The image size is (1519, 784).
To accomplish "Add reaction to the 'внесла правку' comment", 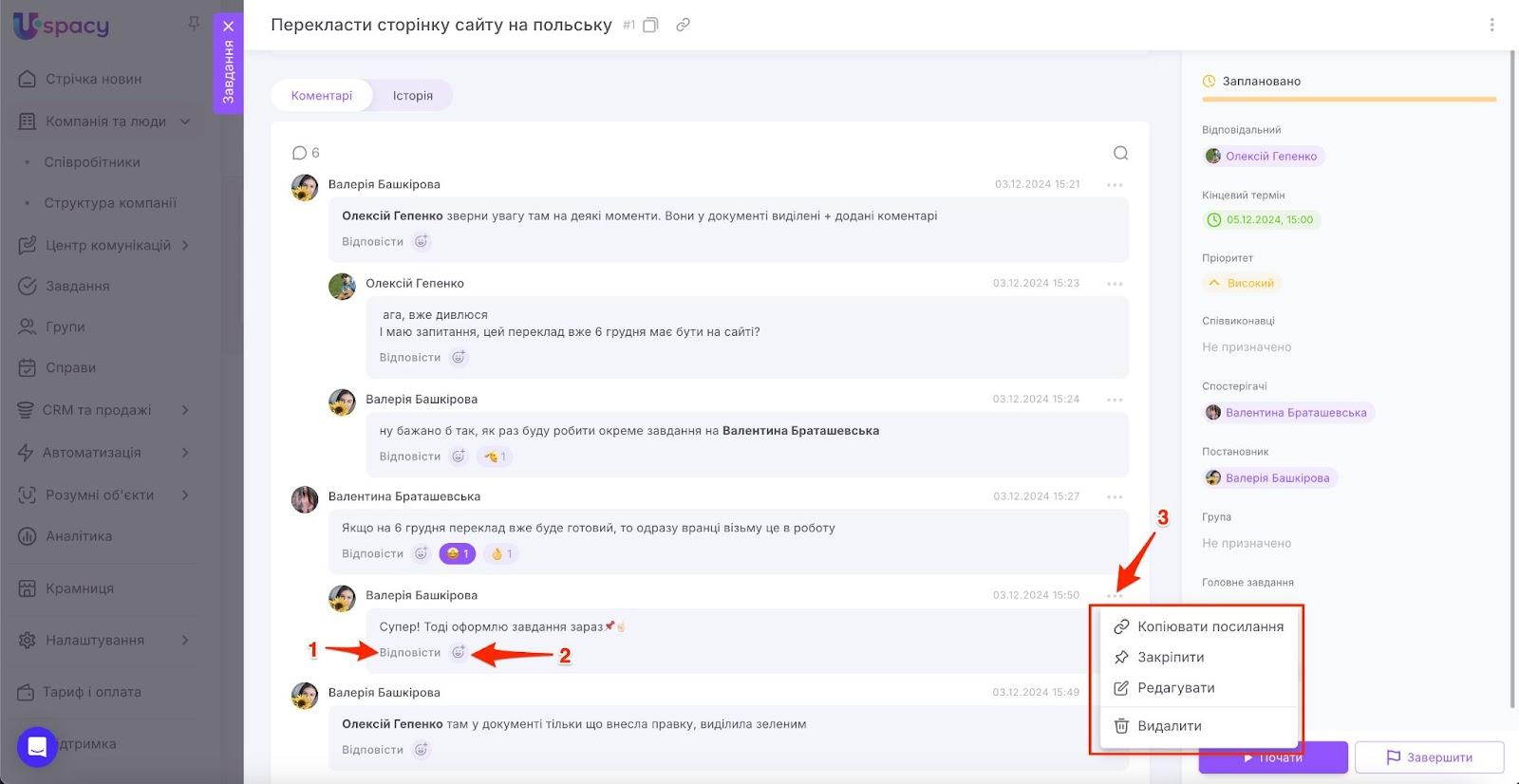I will click(x=422, y=750).
